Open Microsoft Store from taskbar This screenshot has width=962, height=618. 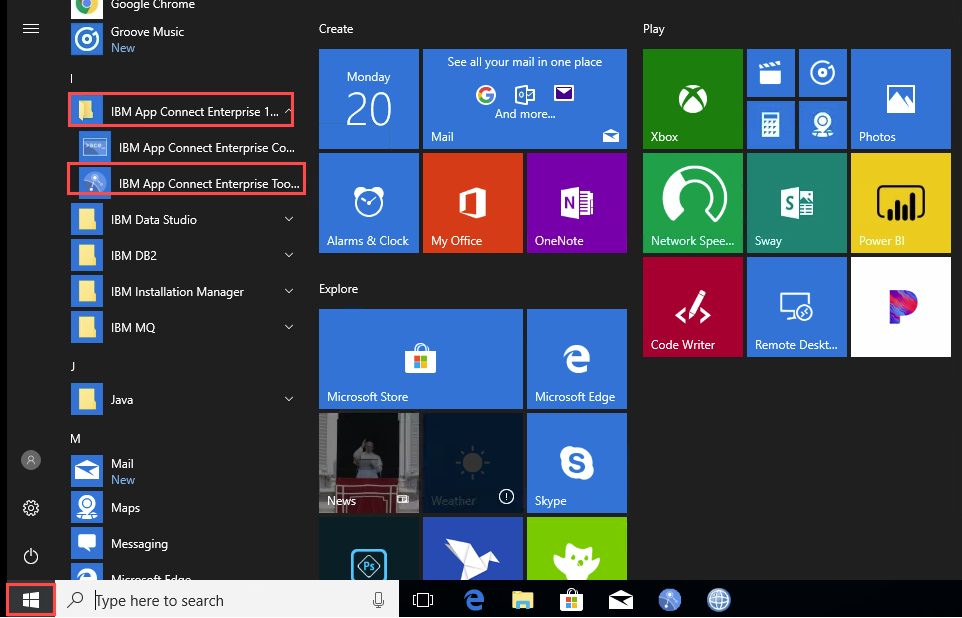[x=572, y=600]
